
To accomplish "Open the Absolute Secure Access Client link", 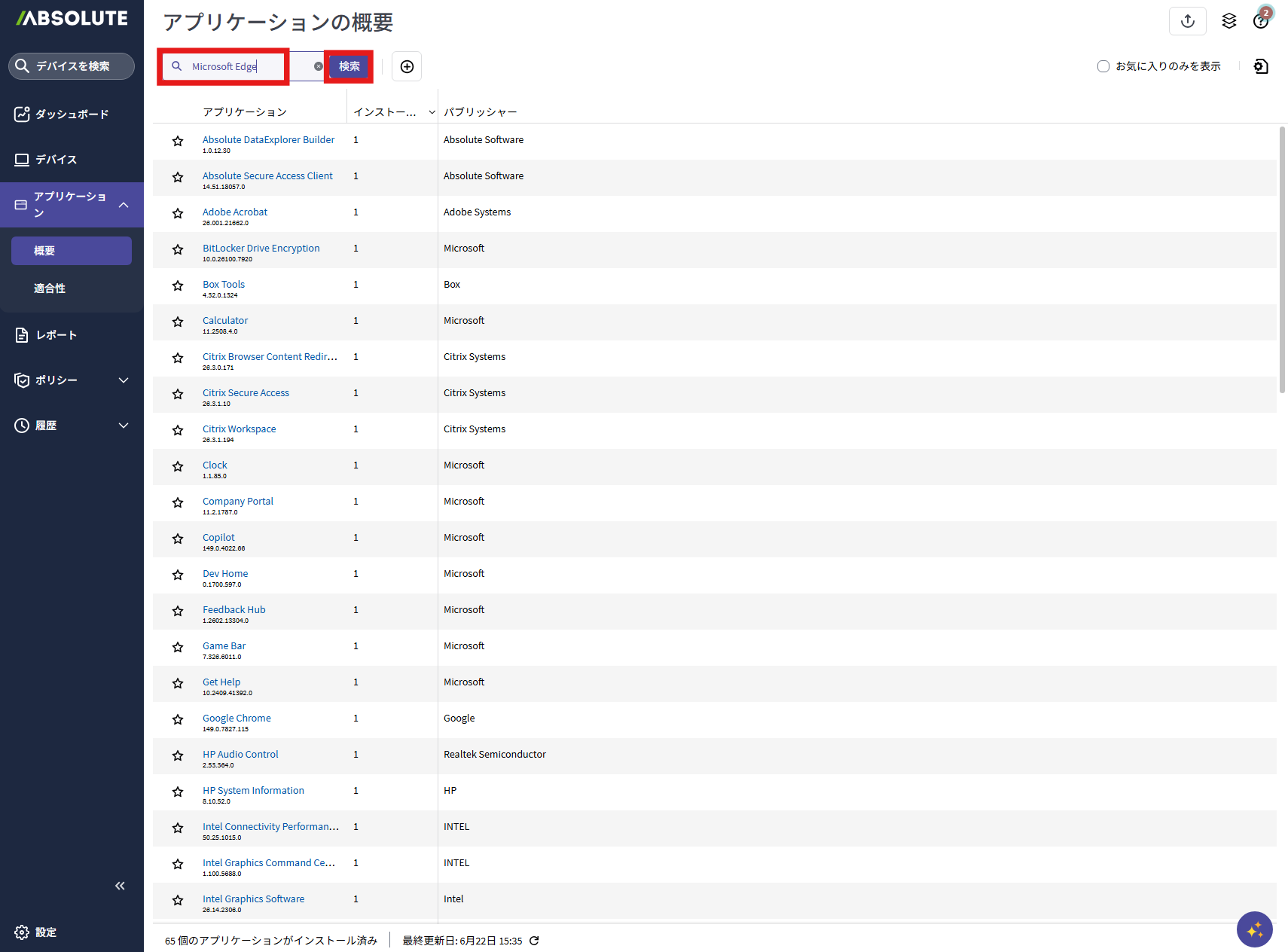I will pyautogui.click(x=267, y=176).
